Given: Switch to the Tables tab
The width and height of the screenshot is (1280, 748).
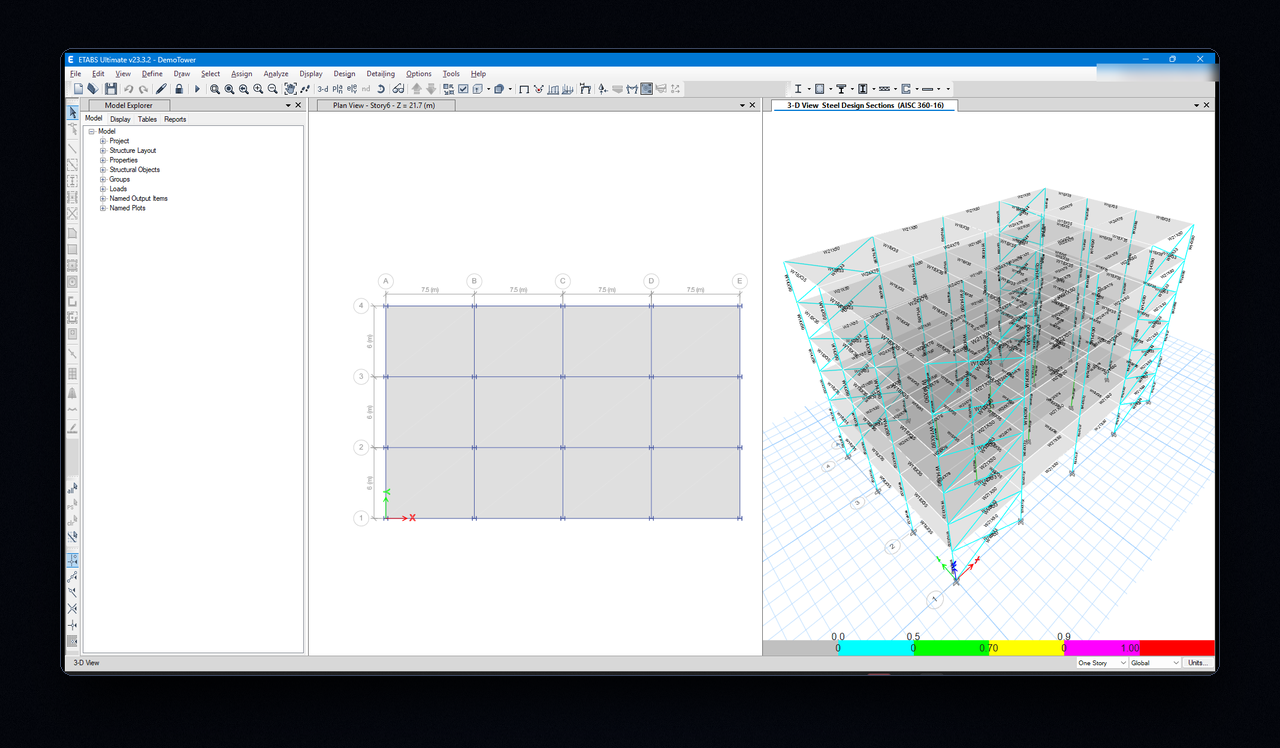Looking at the screenshot, I should [x=147, y=119].
